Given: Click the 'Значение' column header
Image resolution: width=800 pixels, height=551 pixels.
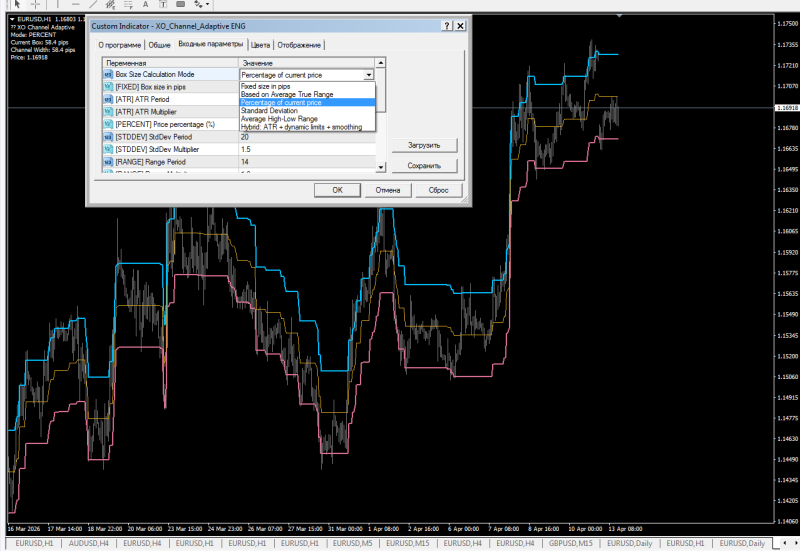Looking at the screenshot, I should [307, 63].
